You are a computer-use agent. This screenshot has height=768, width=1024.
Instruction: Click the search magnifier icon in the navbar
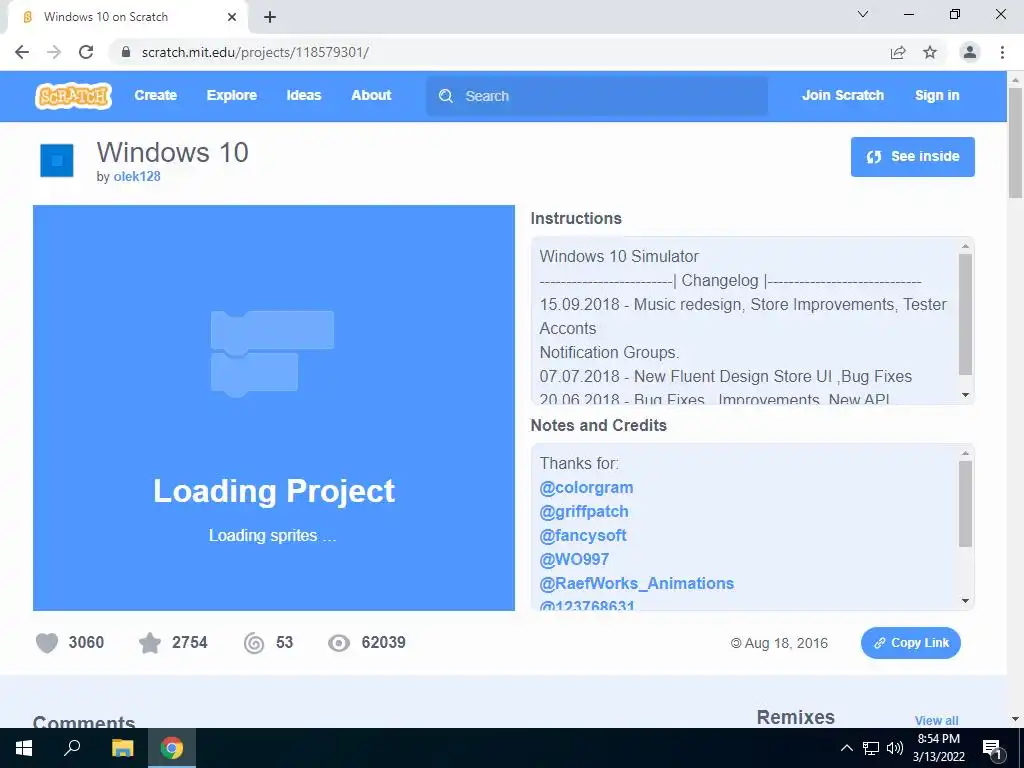446,96
